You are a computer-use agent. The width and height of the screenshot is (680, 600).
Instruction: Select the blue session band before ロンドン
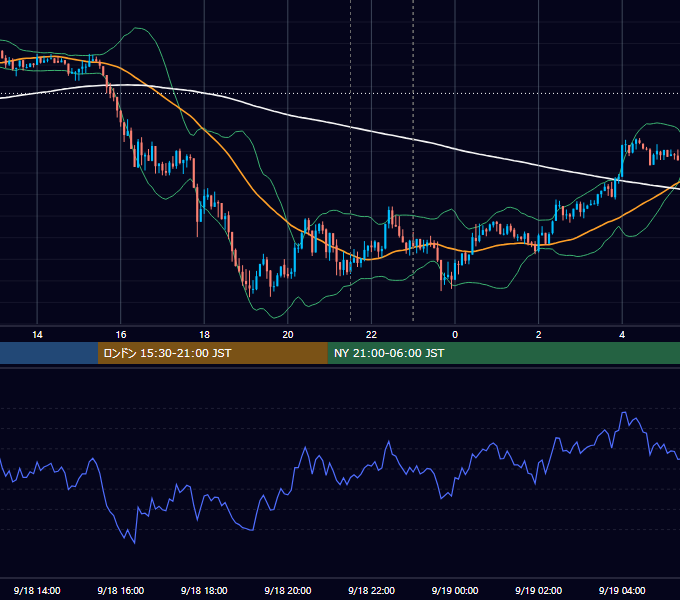coord(49,353)
